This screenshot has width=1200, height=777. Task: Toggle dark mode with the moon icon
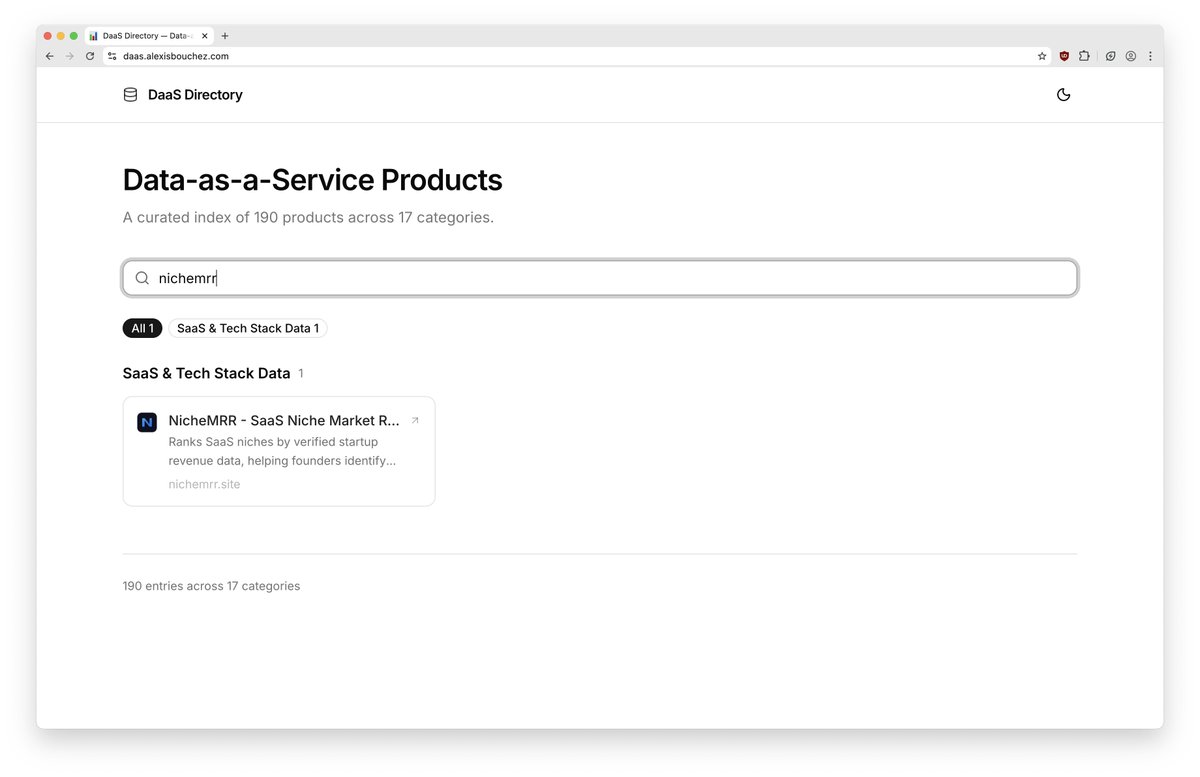point(1063,95)
